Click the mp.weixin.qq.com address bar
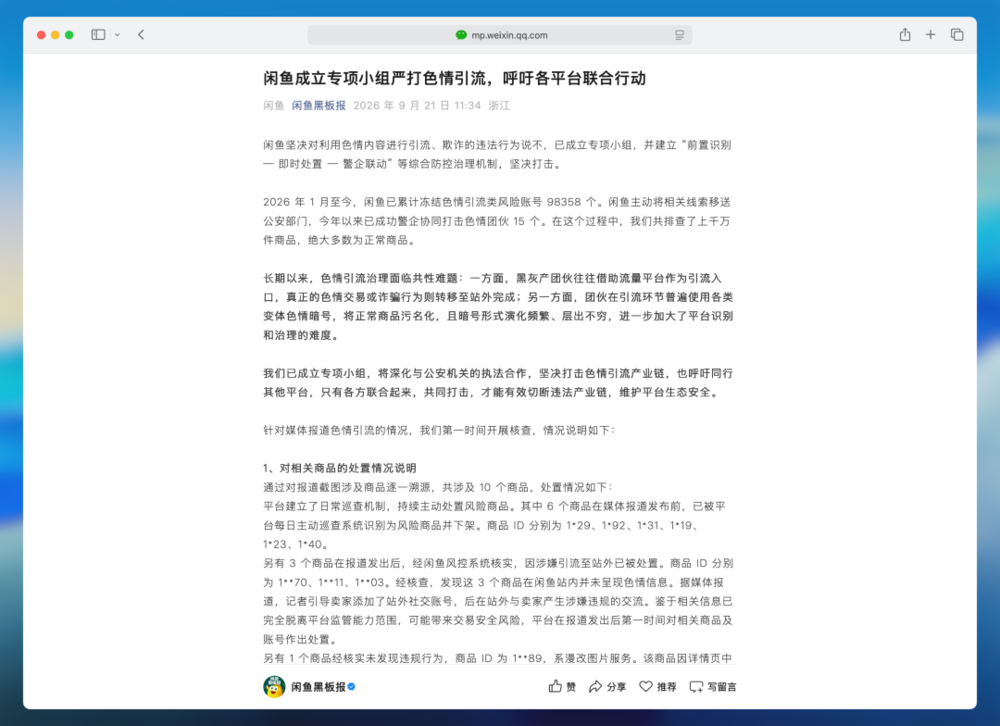The width and height of the screenshot is (1000, 726). coord(499,35)
